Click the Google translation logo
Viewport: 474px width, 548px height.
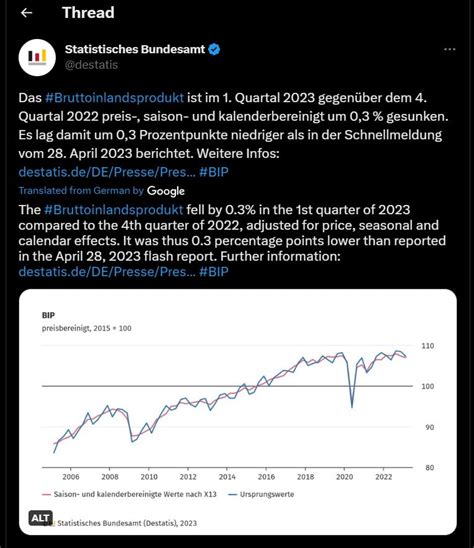[166, 191]
